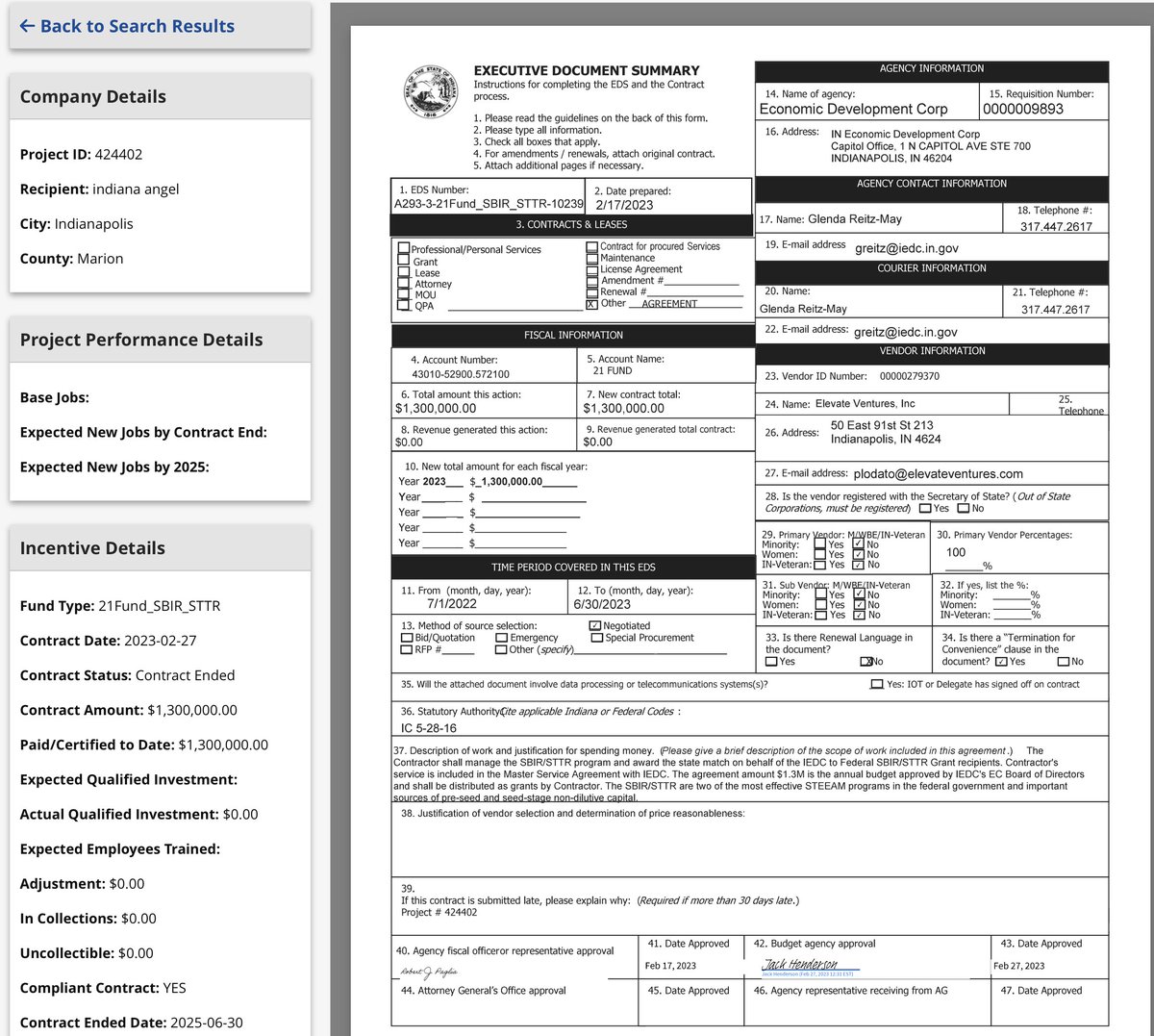Check the QPA contract type box
This screenshot has width=1154, height=1036.
[x=404, y=306]
